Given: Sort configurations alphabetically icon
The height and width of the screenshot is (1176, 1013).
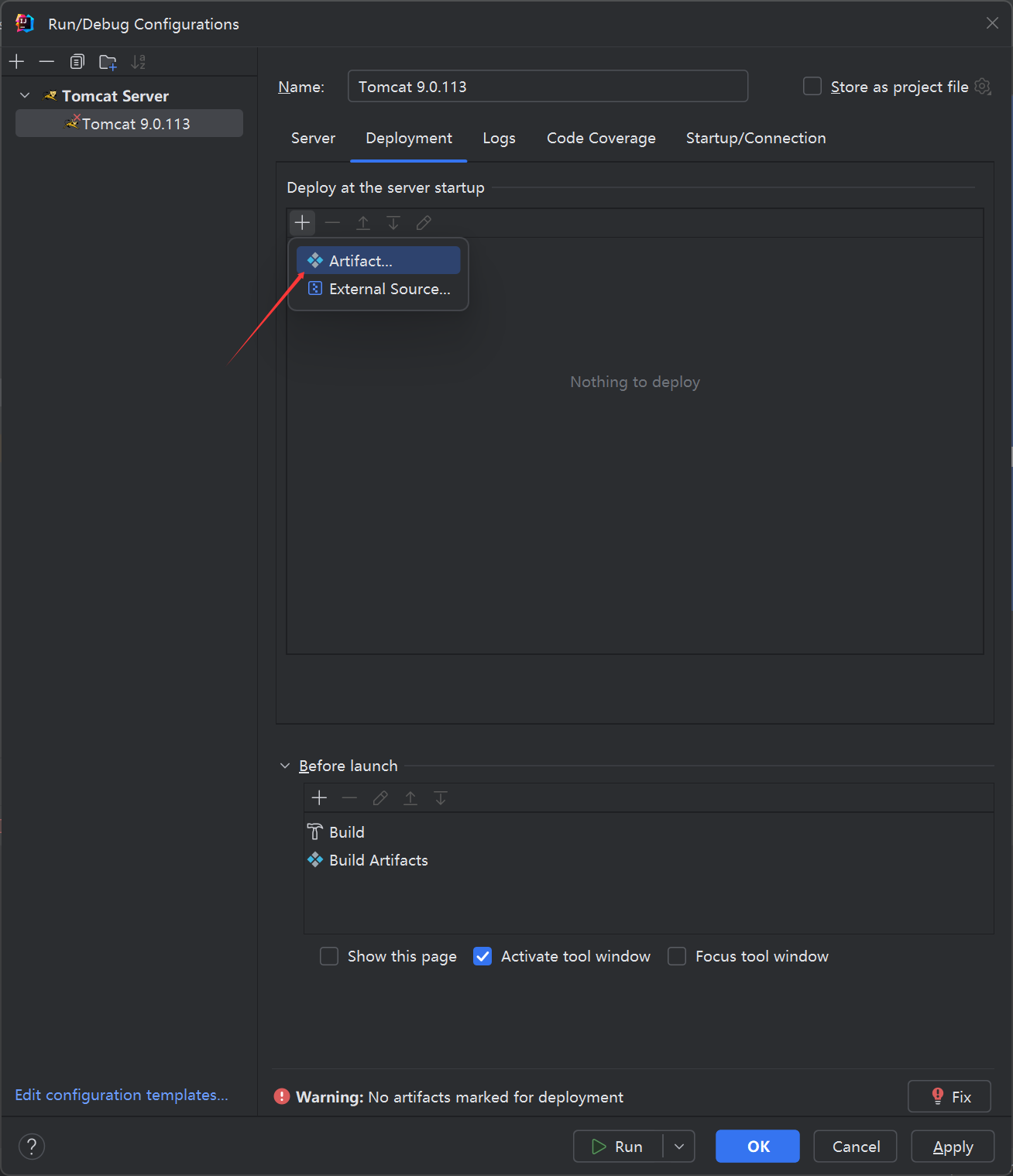Looking at the screenshot, I should coord(139,62).
